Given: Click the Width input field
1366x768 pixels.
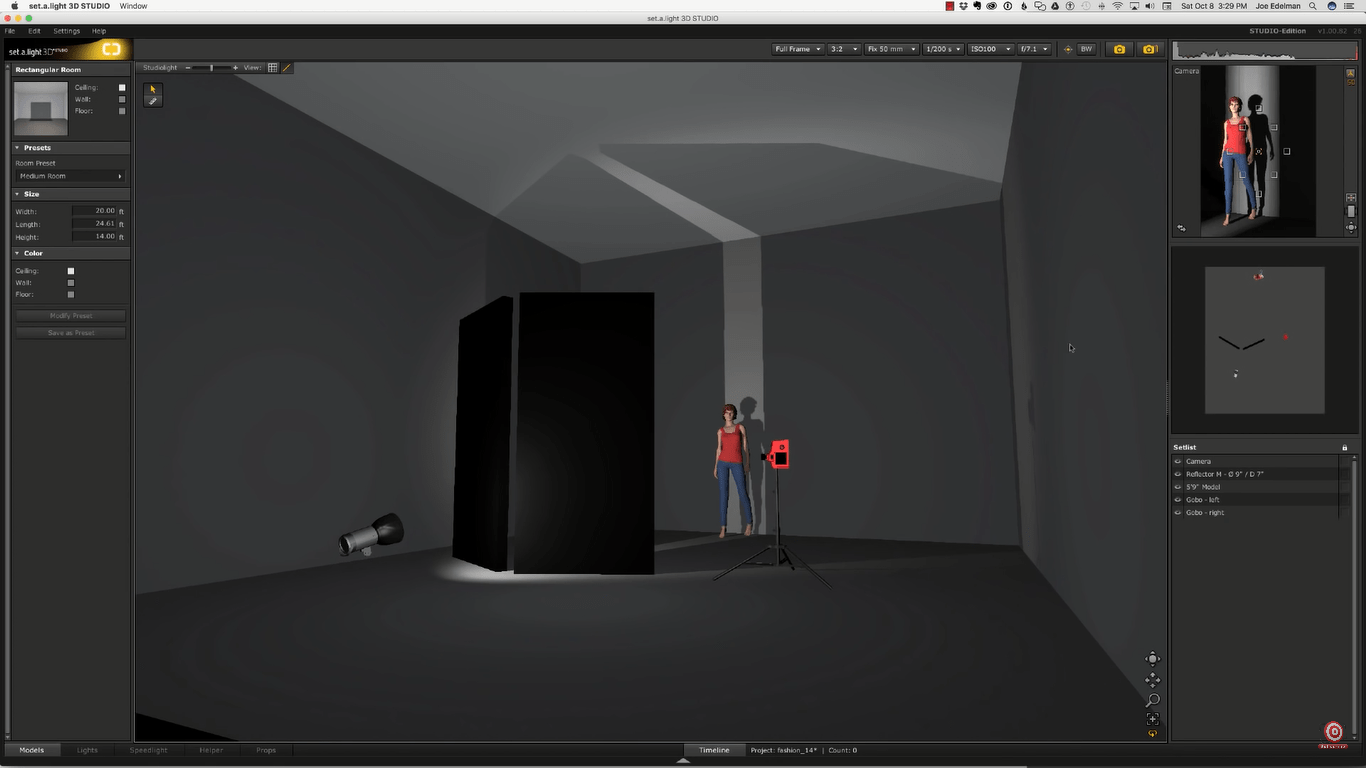Looking at the screenshot, I should [x=94, y=211].
